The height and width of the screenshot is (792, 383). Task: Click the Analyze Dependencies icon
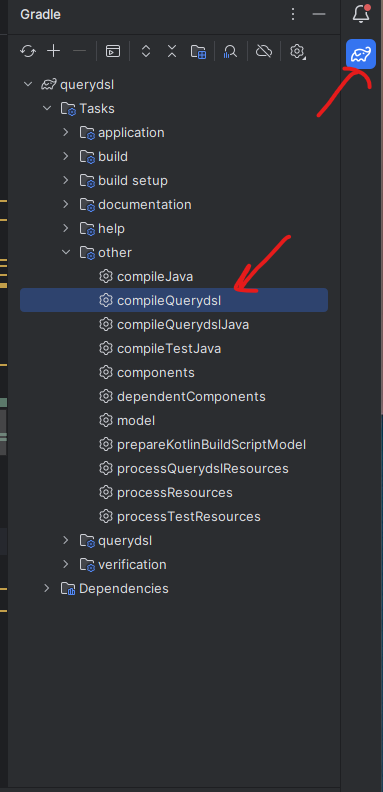coord(230,51)
